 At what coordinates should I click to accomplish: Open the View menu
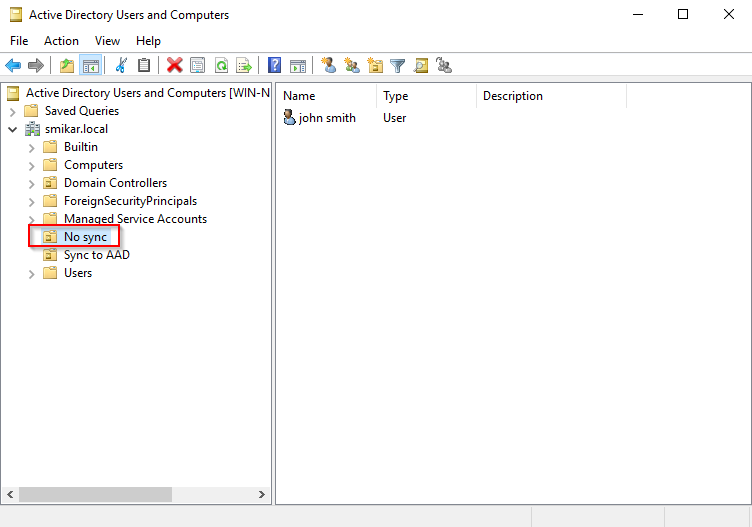[x=107, y=41]
